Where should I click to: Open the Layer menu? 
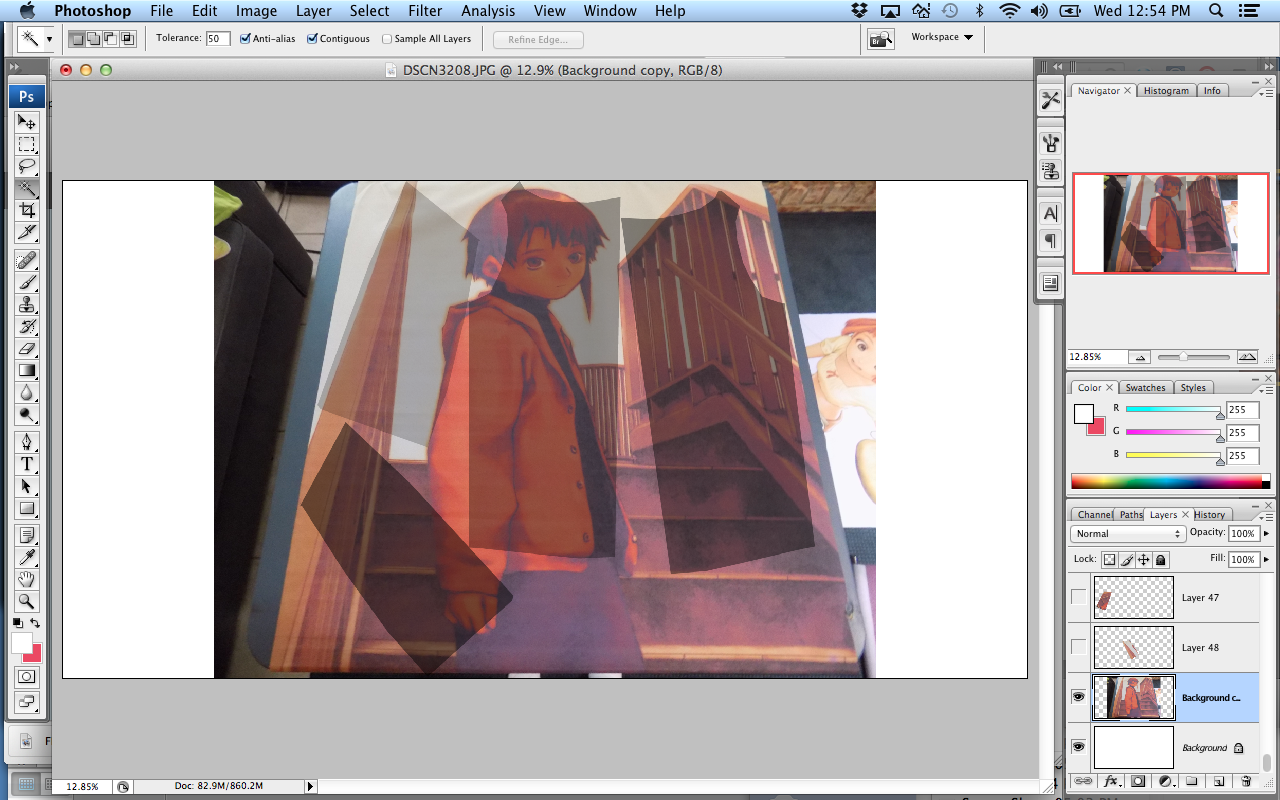click(314, 11)
